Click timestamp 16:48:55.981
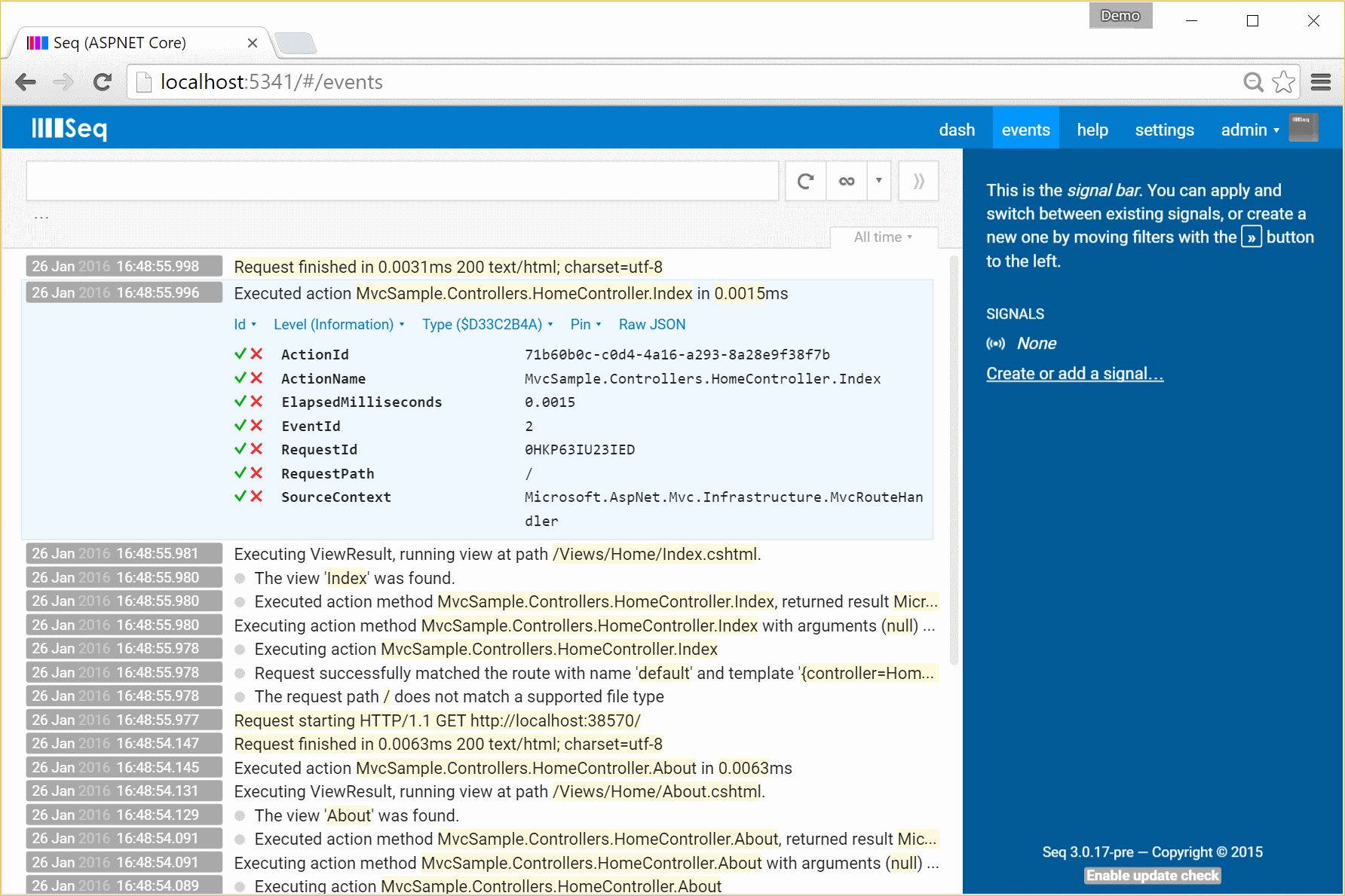 (x=124, y=553)
